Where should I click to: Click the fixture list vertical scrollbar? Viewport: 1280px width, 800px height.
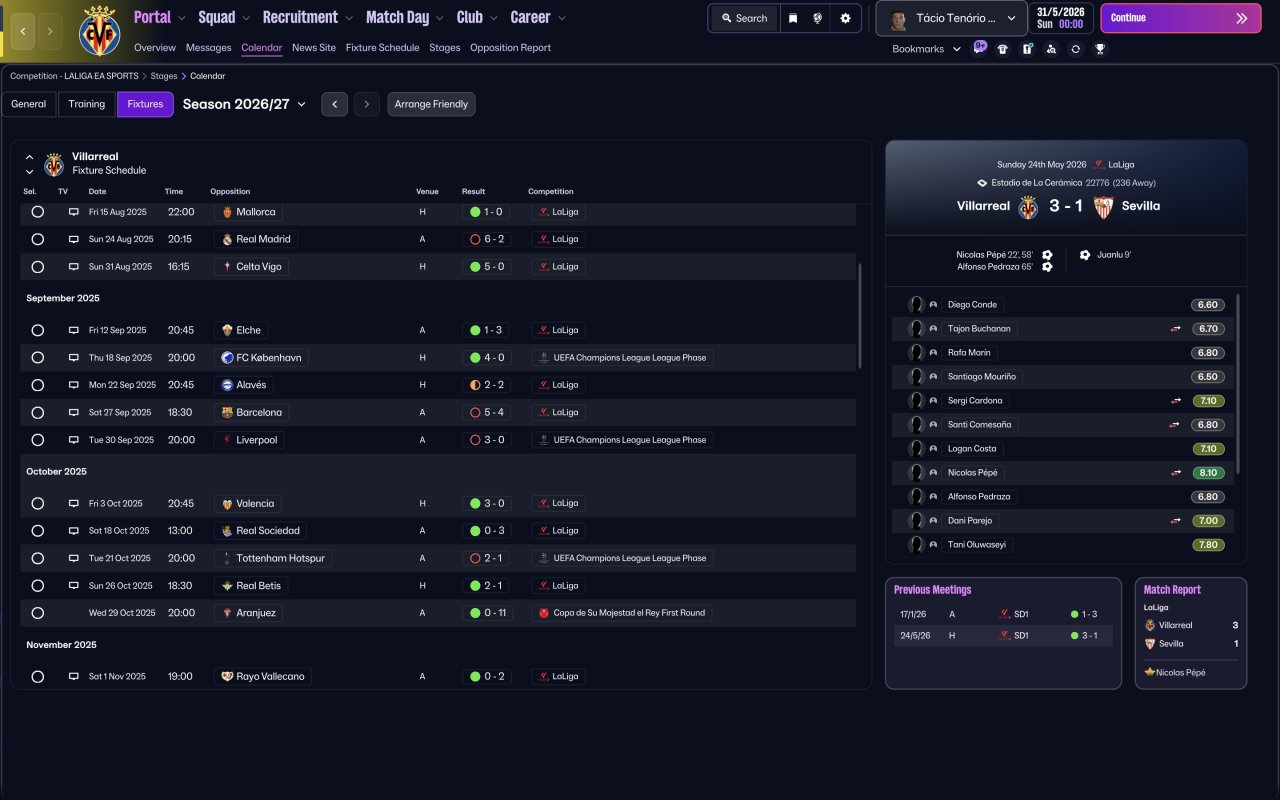[x=859, y=316]
